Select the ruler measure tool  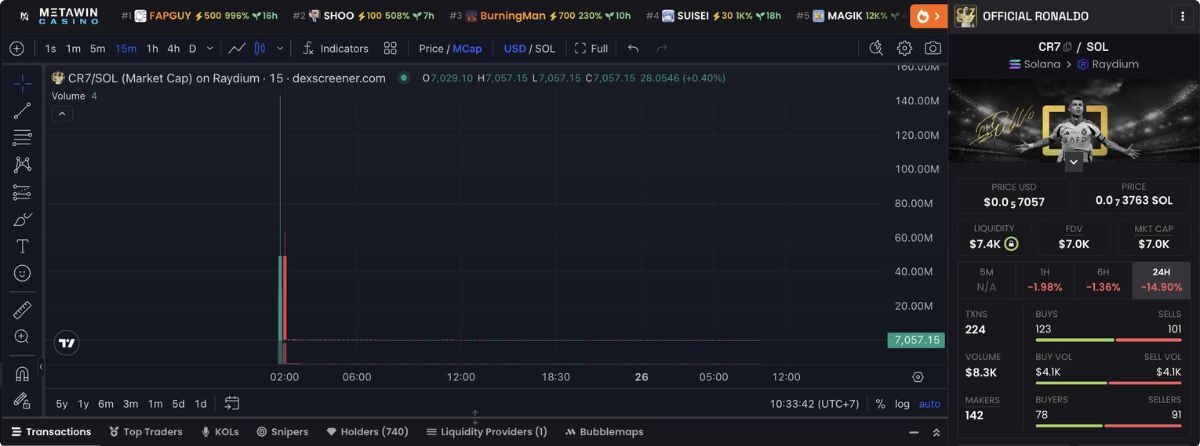pyautogui.click(x=22, y=310)
